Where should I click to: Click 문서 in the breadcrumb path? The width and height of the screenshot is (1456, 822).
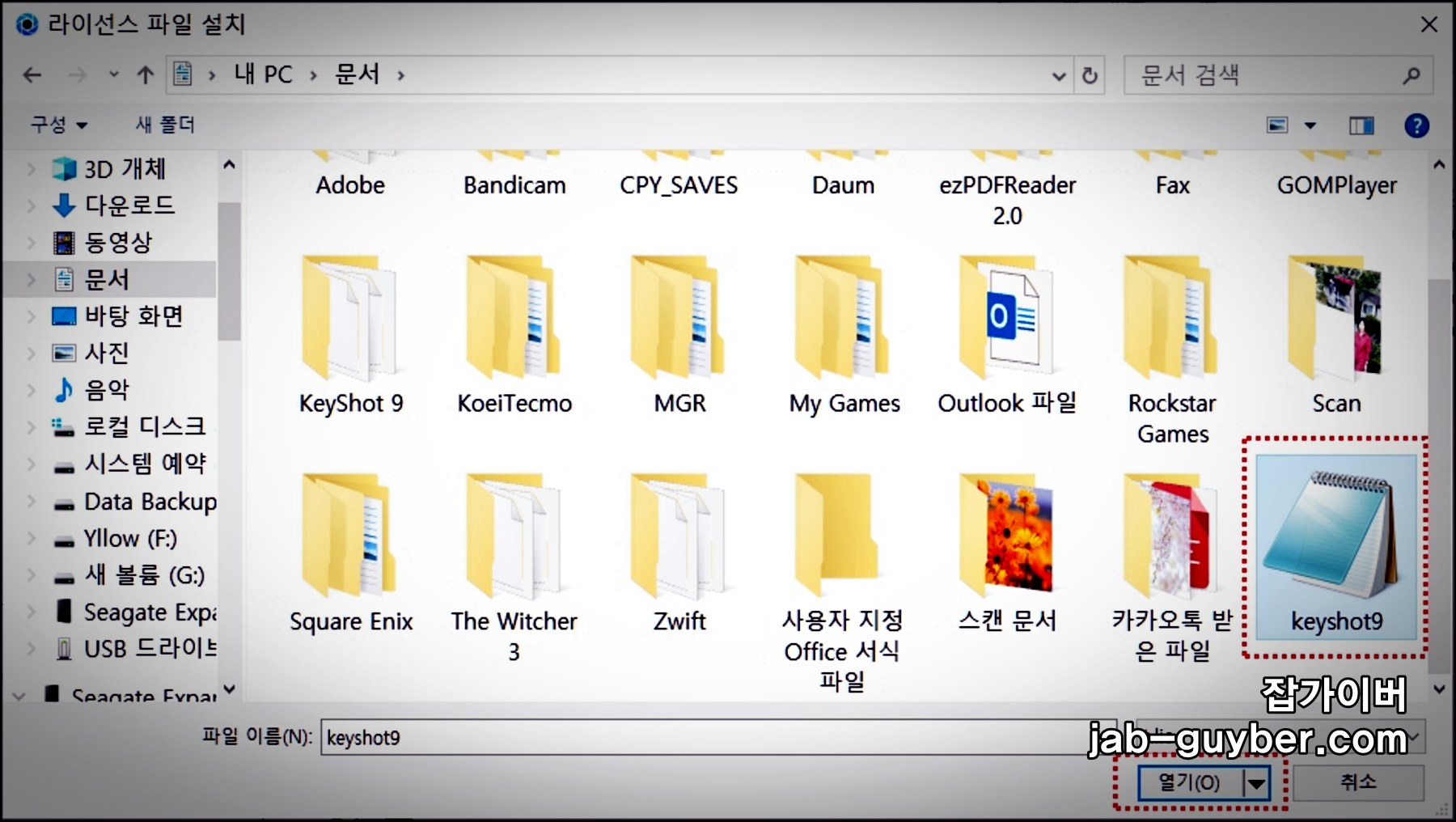click(x=357, y=75)
